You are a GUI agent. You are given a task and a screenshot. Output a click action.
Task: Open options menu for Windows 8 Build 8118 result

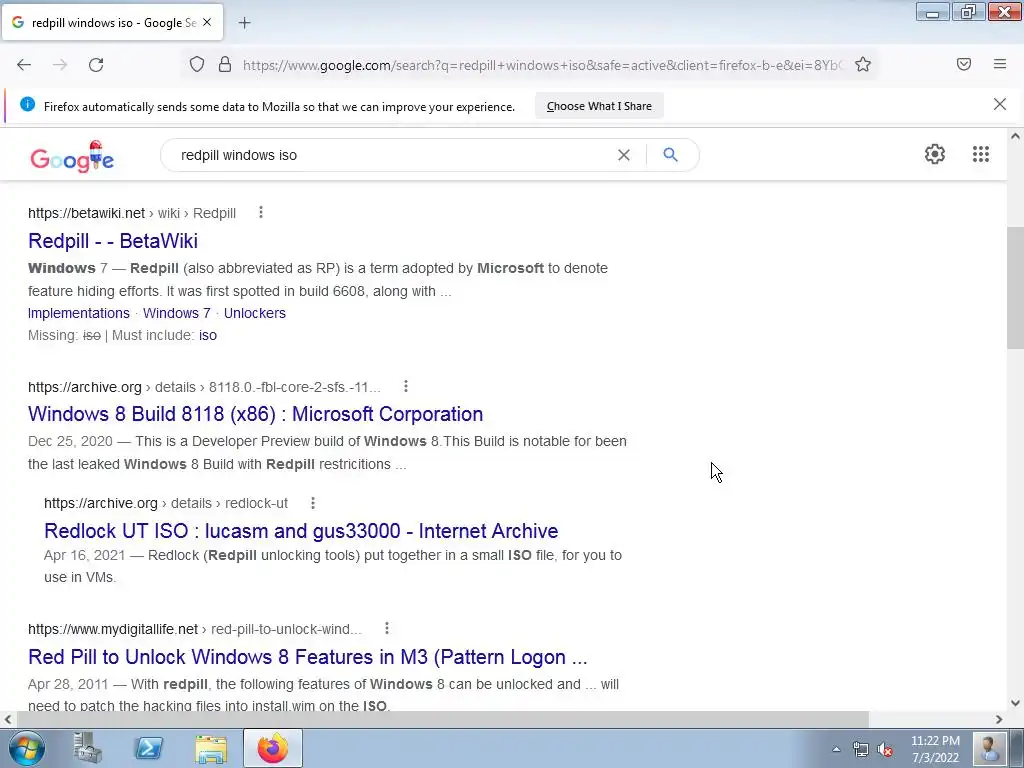coord(406,386)
